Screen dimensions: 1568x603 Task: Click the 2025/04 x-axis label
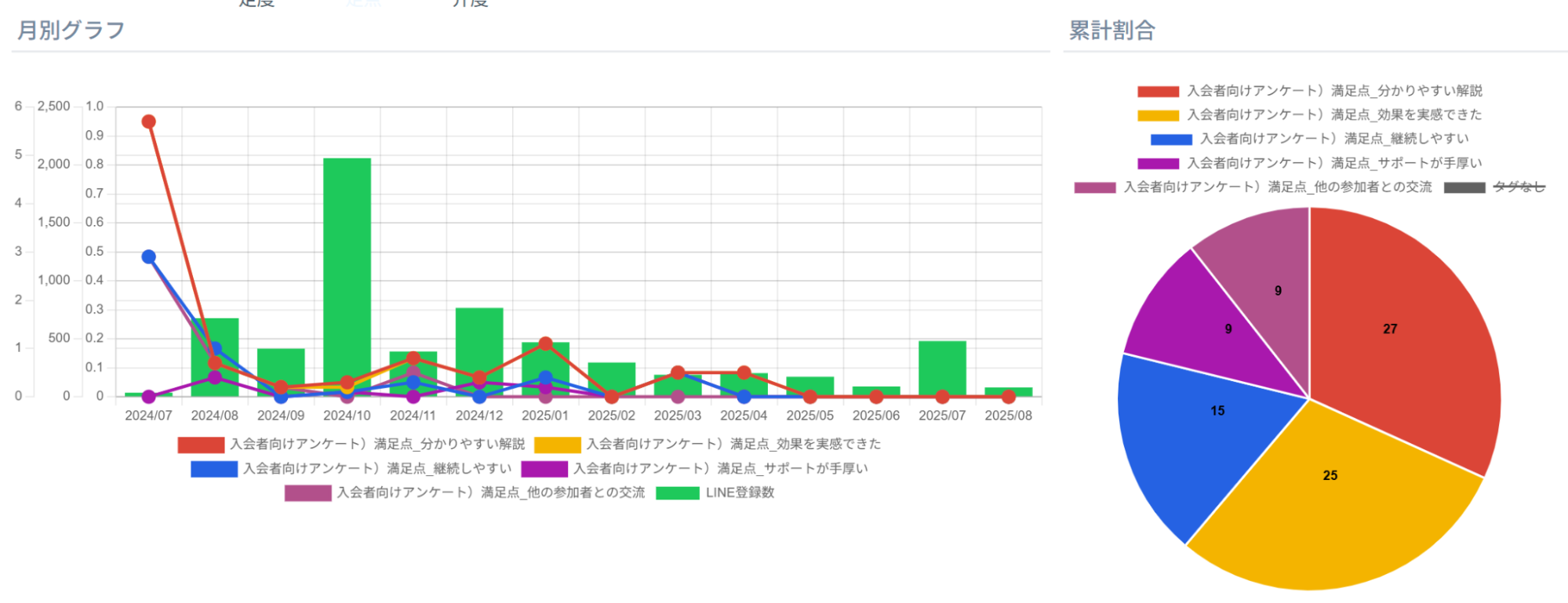(744, 416)
